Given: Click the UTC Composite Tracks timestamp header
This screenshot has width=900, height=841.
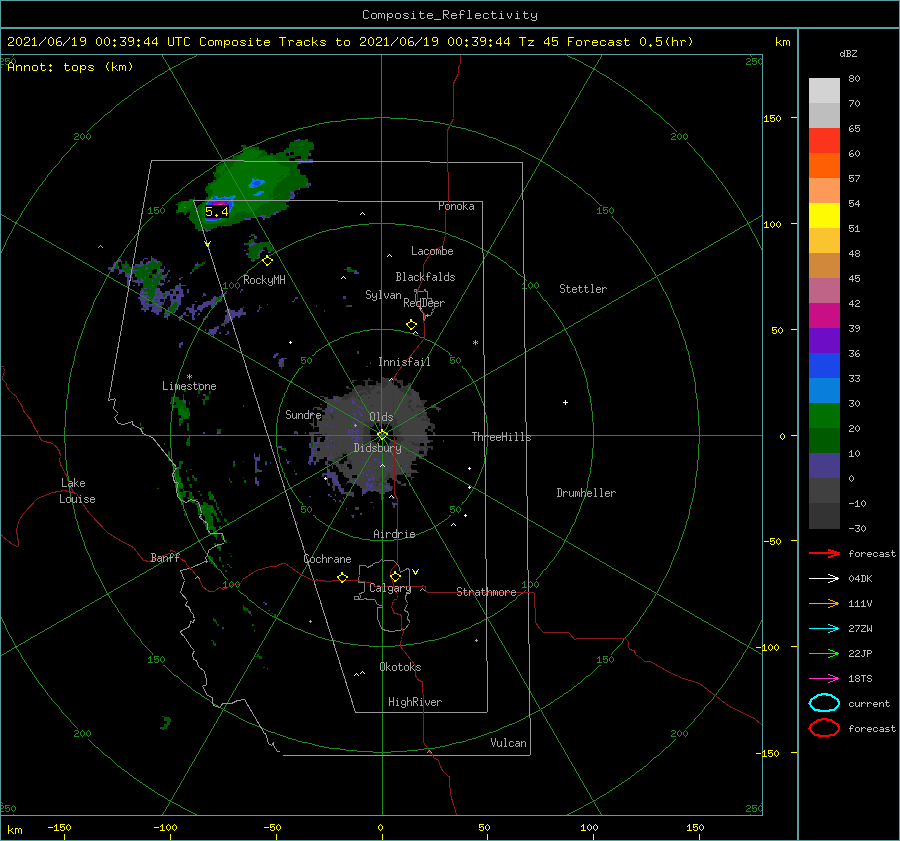Looking at the screenshot, I should [x=350, y=42].
